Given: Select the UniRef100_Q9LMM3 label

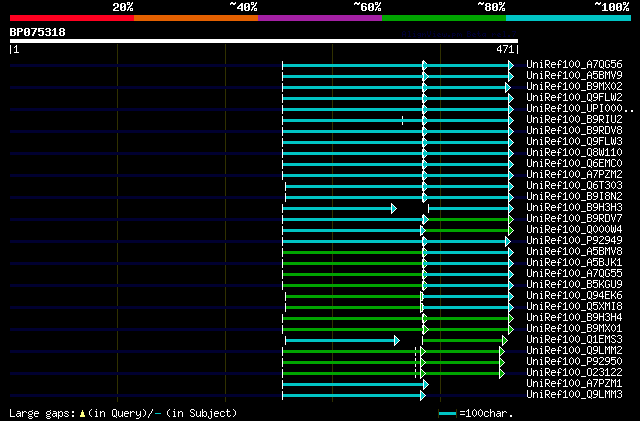Looking at the screenshot, I should [x=574, y=395].
